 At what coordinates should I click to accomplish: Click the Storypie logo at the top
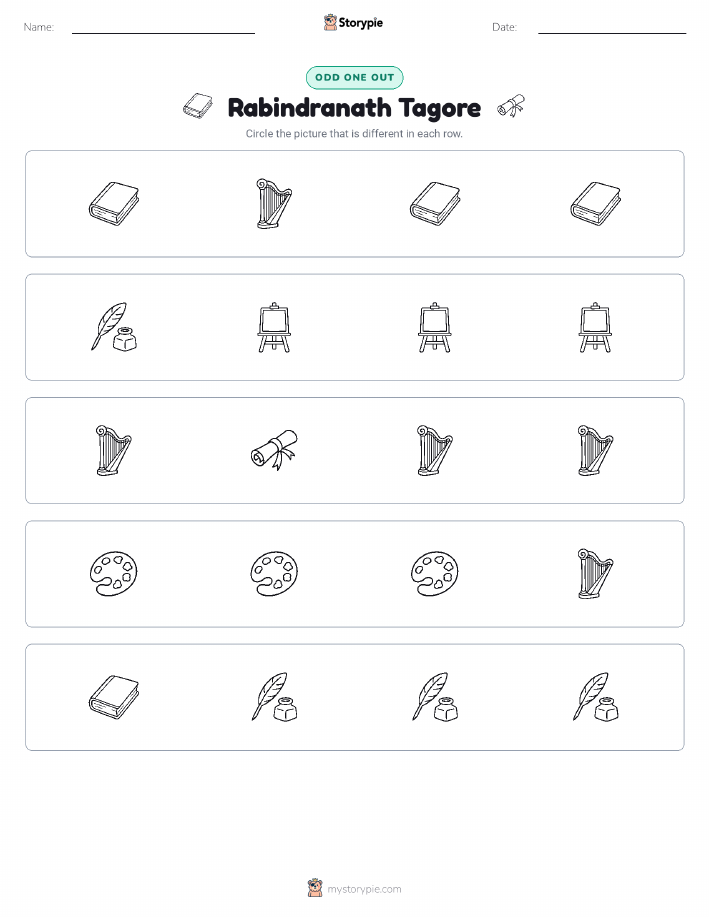click(353, 23)
